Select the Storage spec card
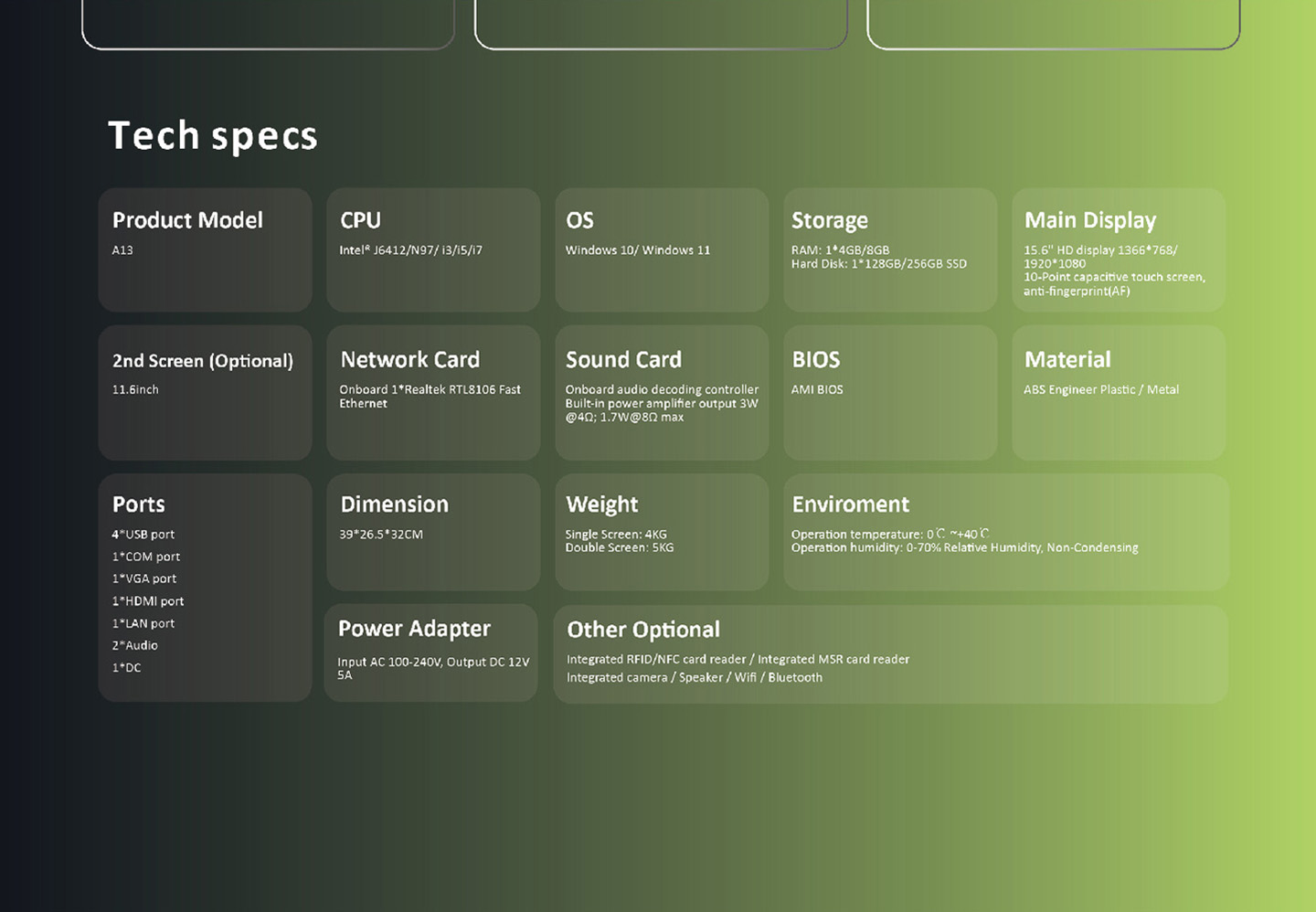The height and width of the screenshot is (912, 1316). click(890, 249)
